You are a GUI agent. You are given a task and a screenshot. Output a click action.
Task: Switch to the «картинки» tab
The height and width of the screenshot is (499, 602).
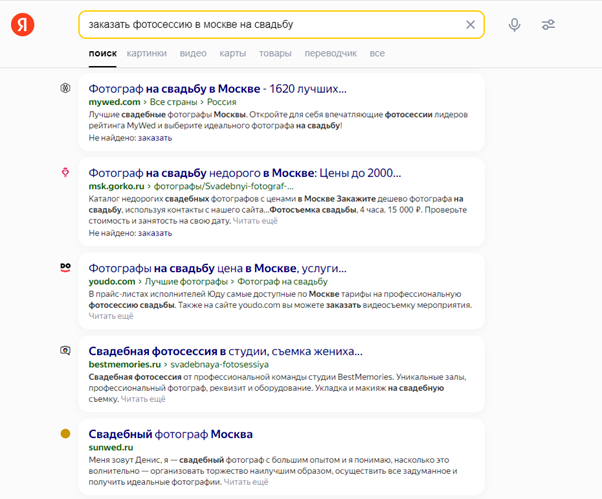(147, 53)
